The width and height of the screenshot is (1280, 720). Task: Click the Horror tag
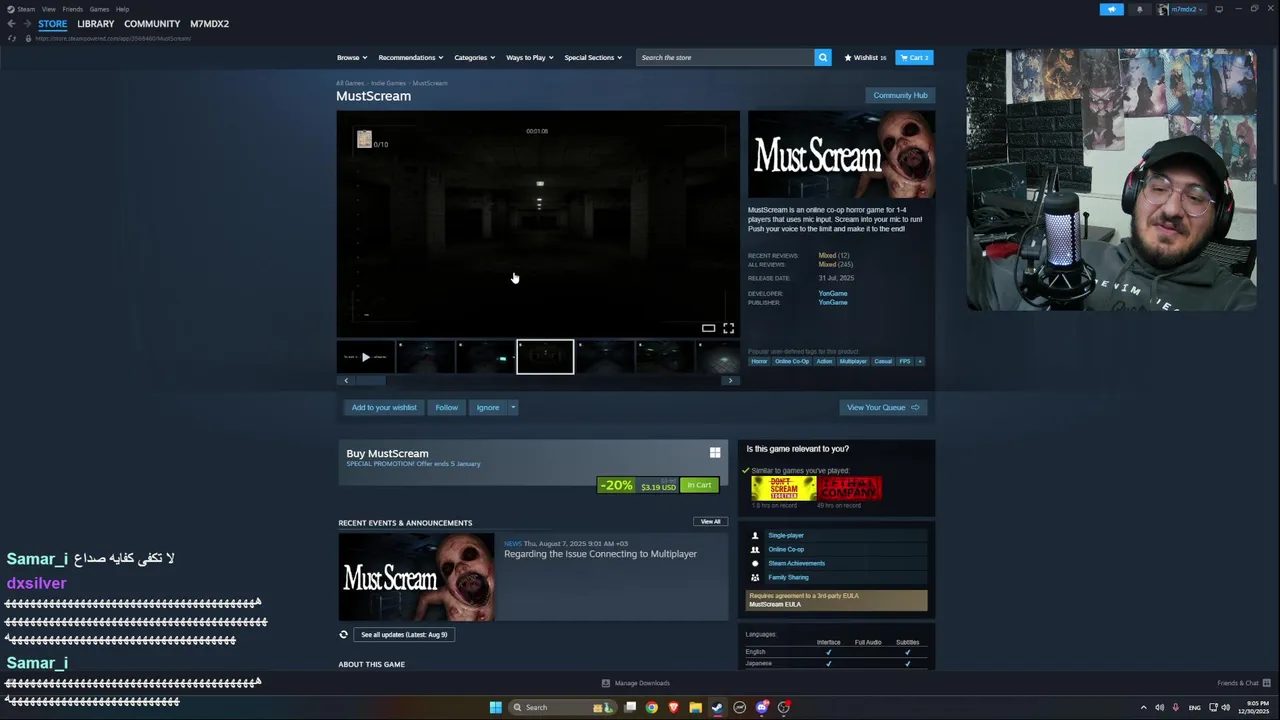[x=759, y=361]
